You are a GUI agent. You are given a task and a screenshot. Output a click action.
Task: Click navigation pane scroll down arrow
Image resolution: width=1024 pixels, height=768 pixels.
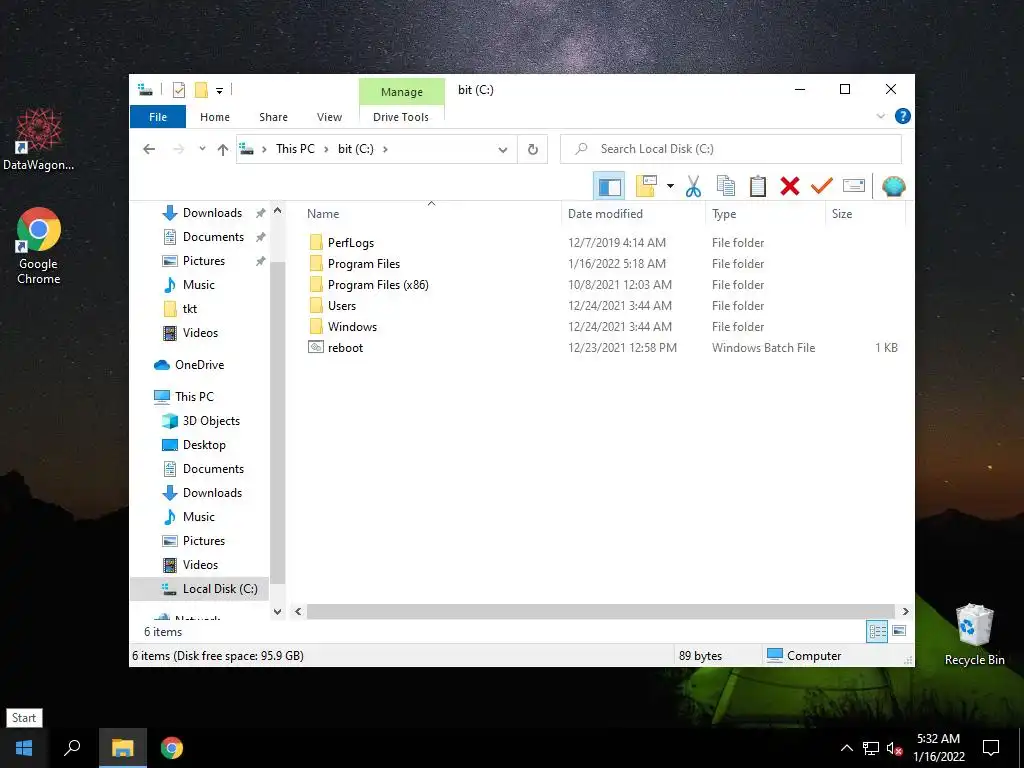tap(278, 612)
